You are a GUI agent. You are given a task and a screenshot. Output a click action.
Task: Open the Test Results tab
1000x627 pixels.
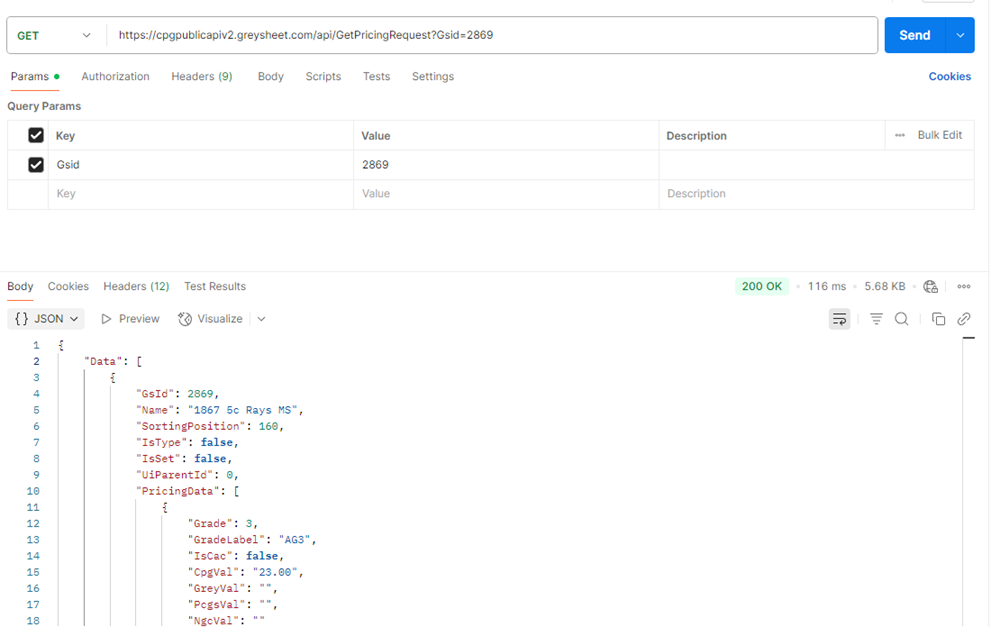[x=215, y=286]
